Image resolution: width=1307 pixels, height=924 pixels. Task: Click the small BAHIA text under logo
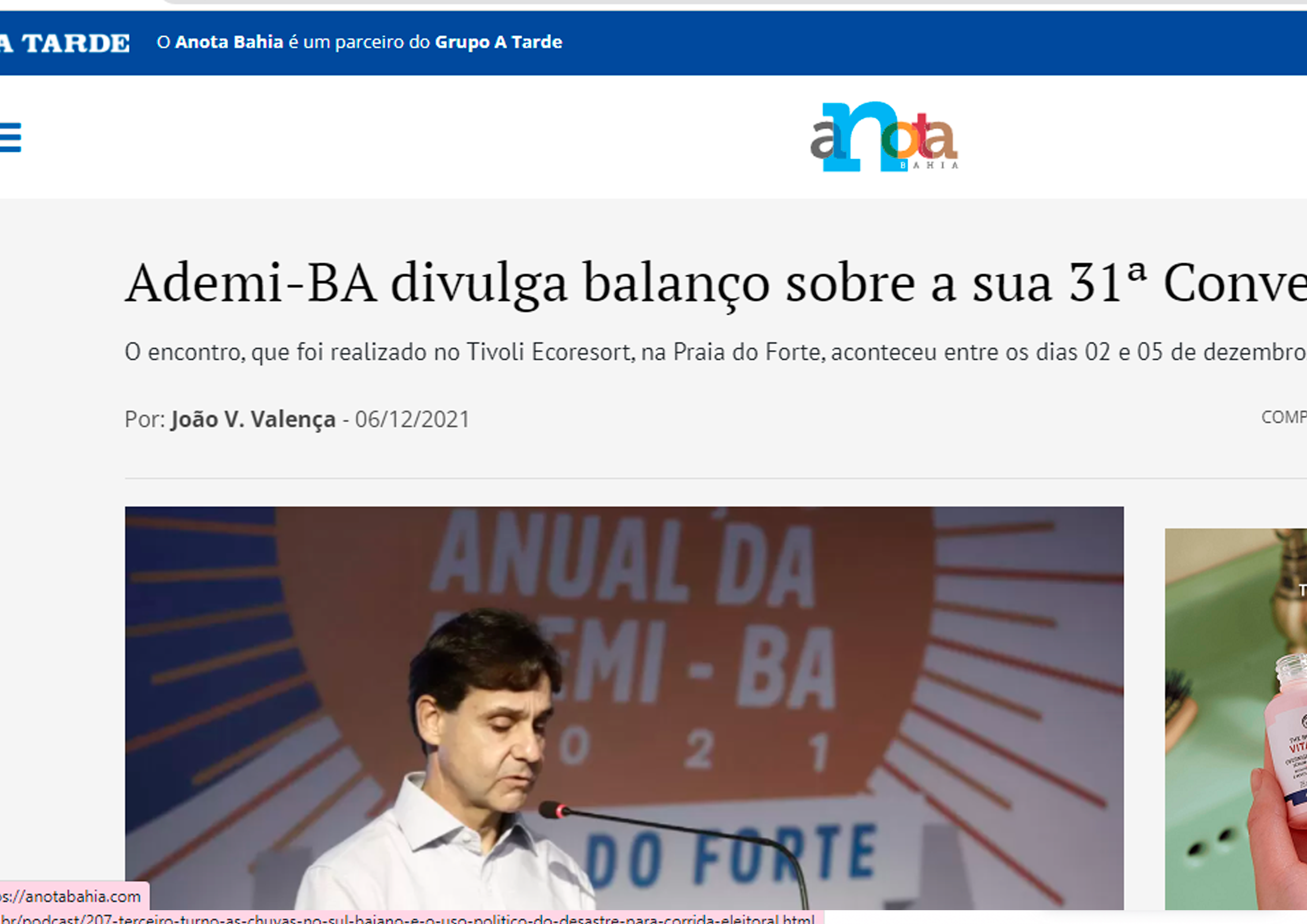tap(929, 165)
